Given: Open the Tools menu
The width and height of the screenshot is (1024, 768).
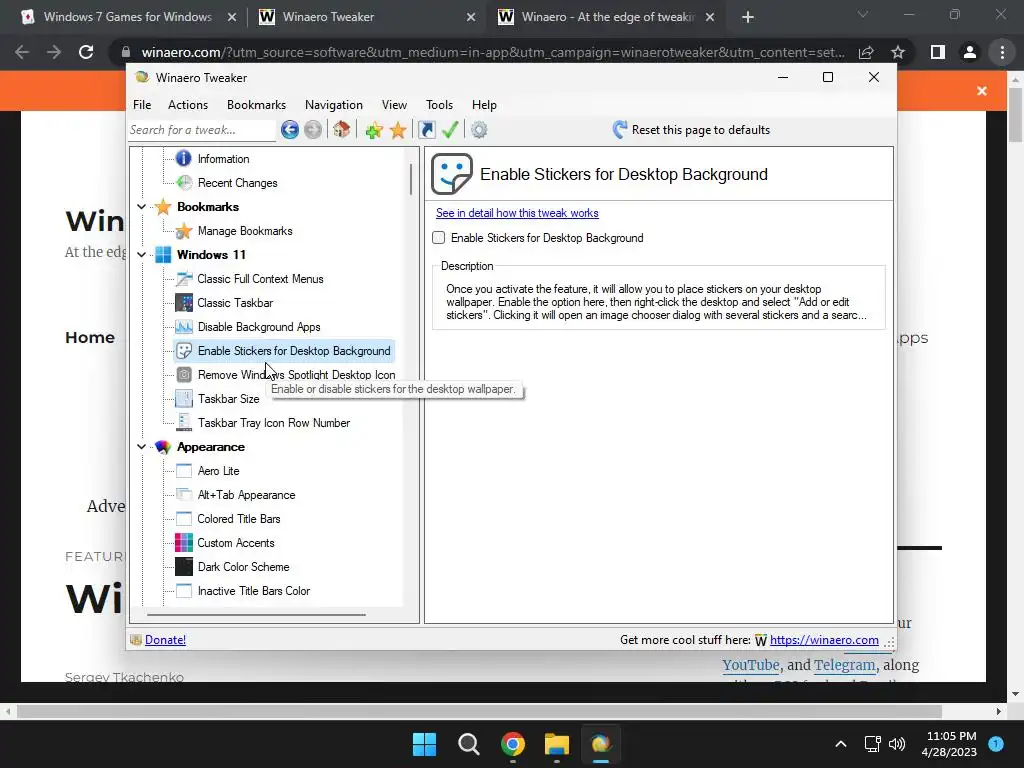Looking at the screenshot, I should coord(439,104).
